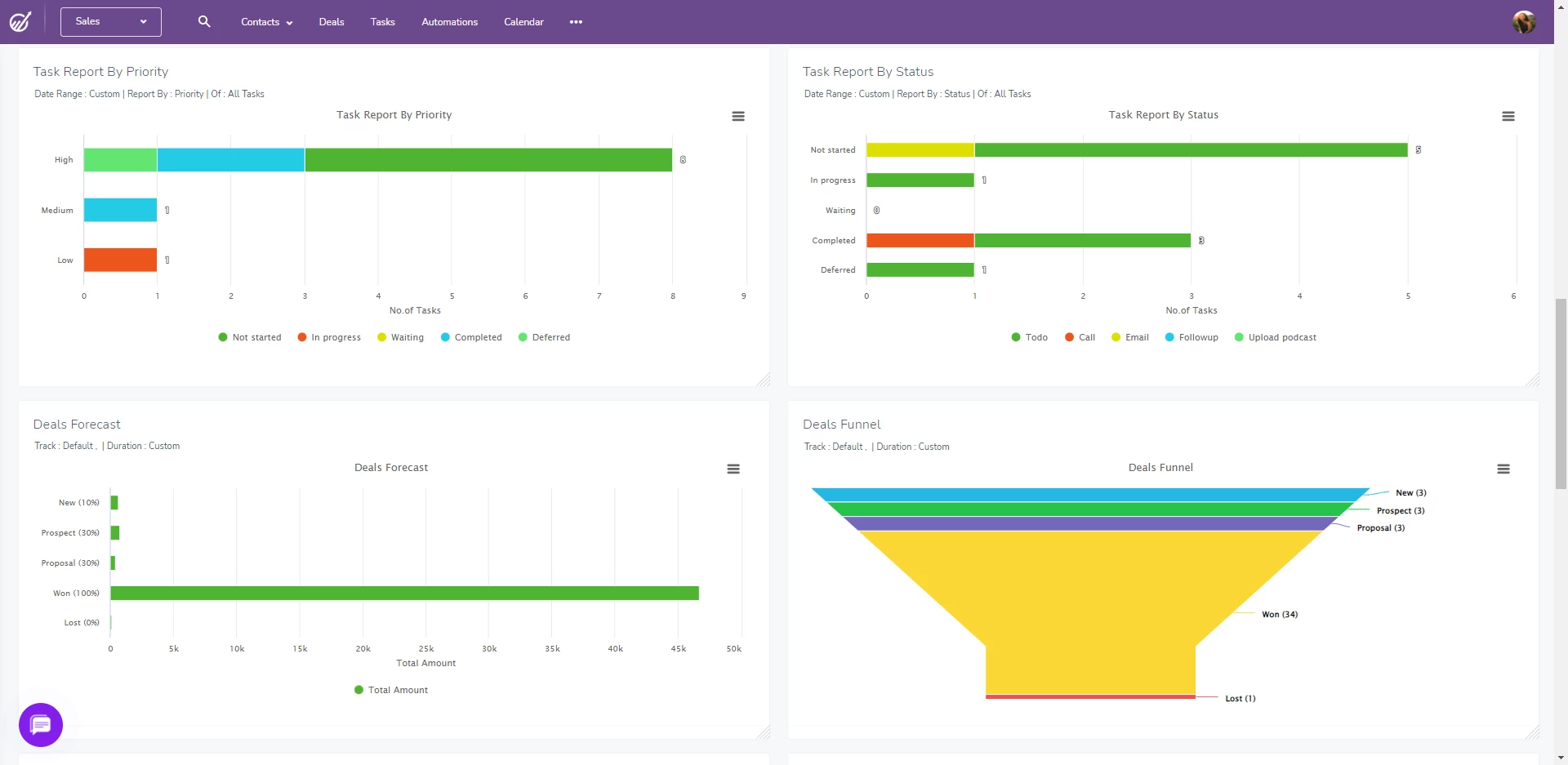Click the 'Deals Forecast' card title
This screenshot has width=1568, height=765.
[x=77, y=425]
